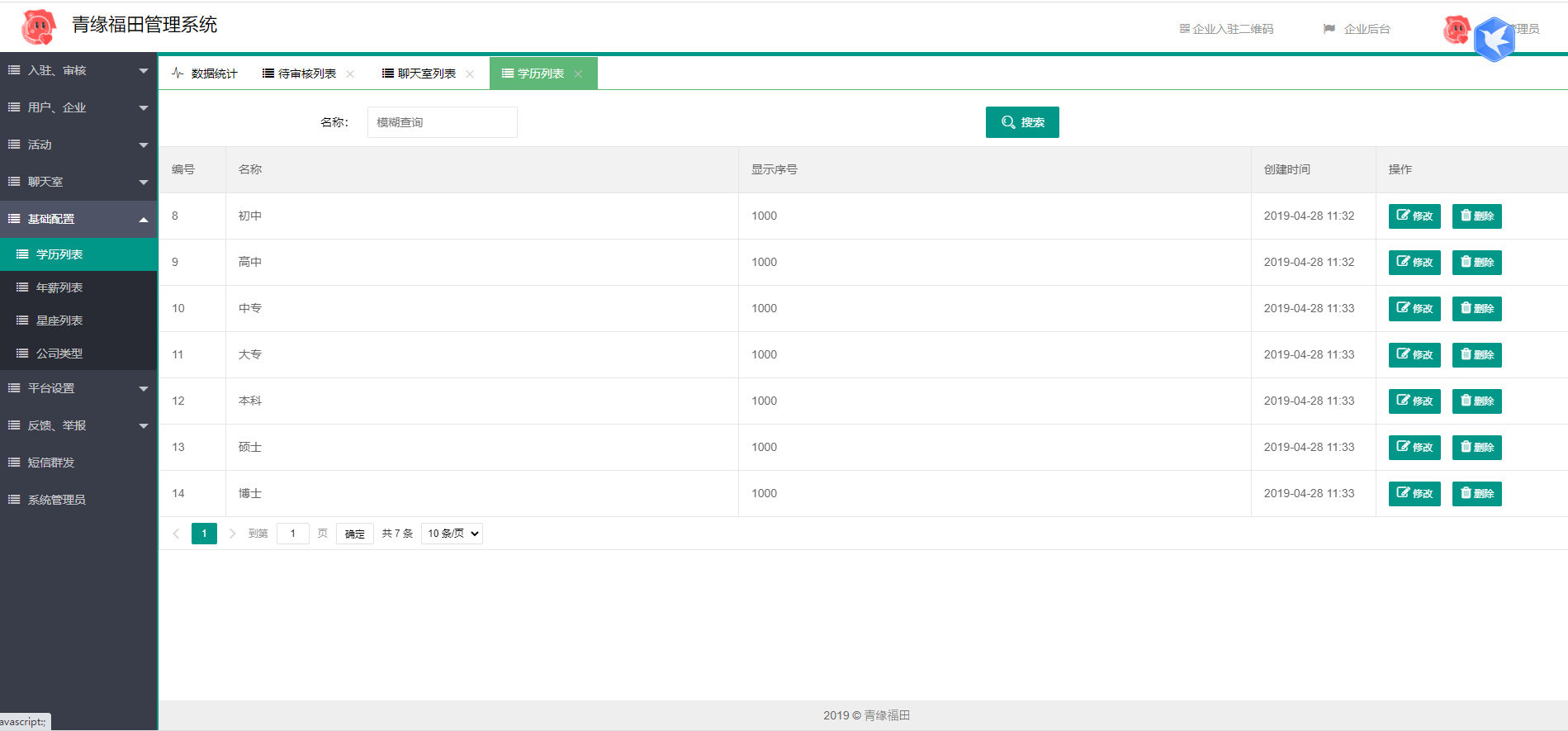The image size is (1568, 731).
Task: Click the list icon beside 星座列表
Action: (x=22, y=320)
